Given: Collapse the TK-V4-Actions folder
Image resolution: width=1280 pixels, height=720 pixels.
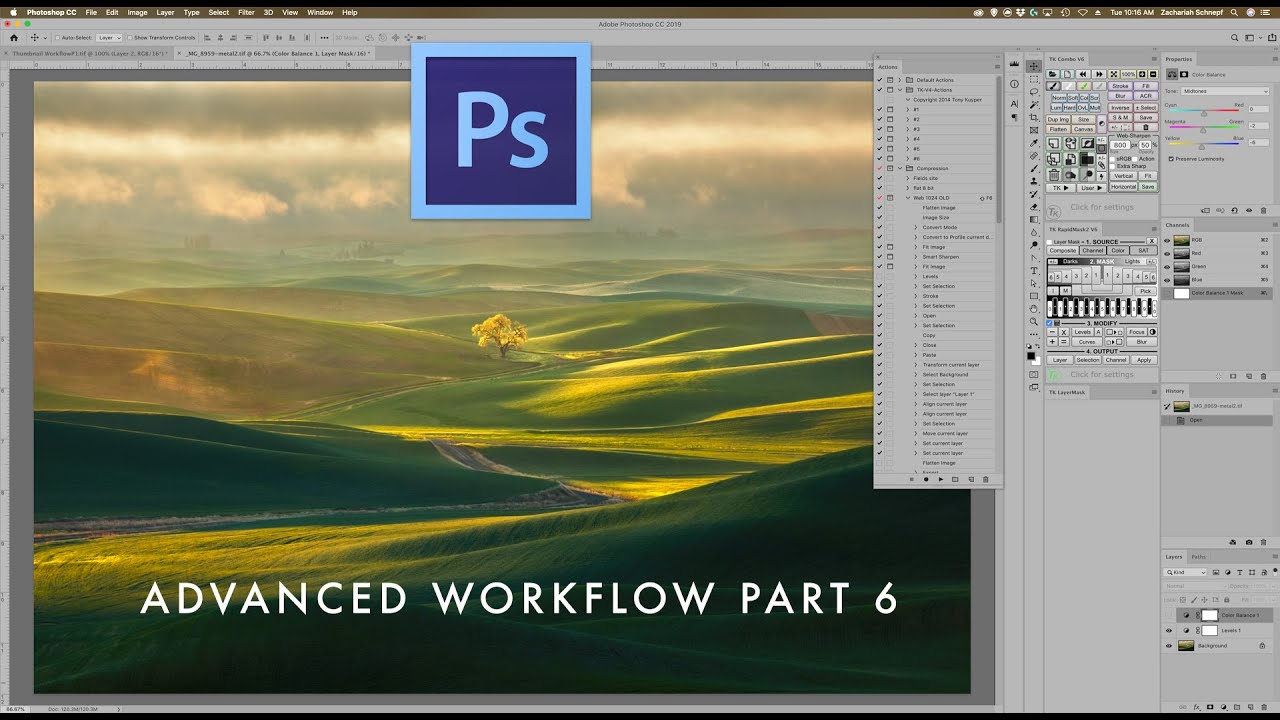Looking at the screenshot, I should point(899,90).
